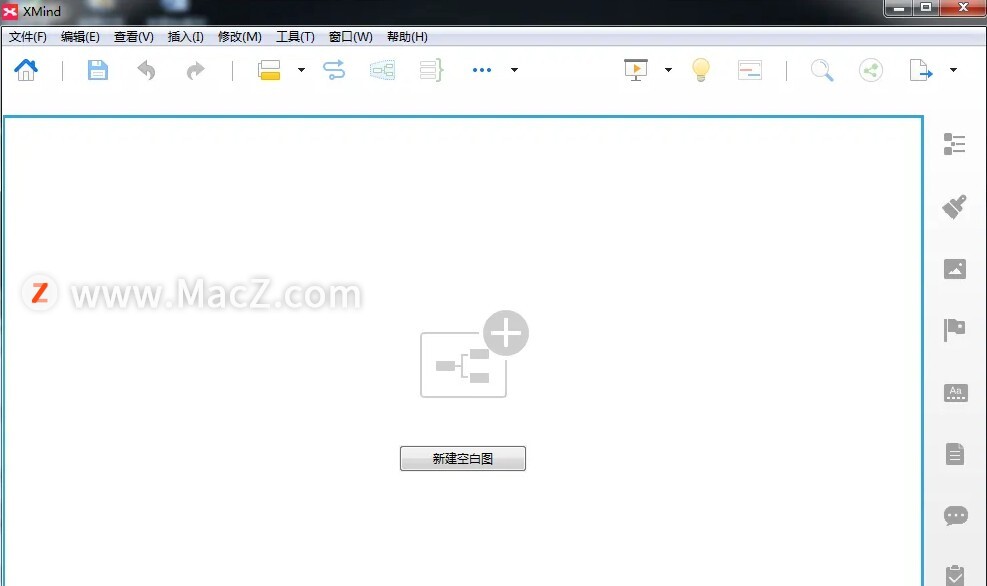Open the Comments bubble sidebar icon
The width and height of the screenshot is (987, 586).
(x=956, y=516)
